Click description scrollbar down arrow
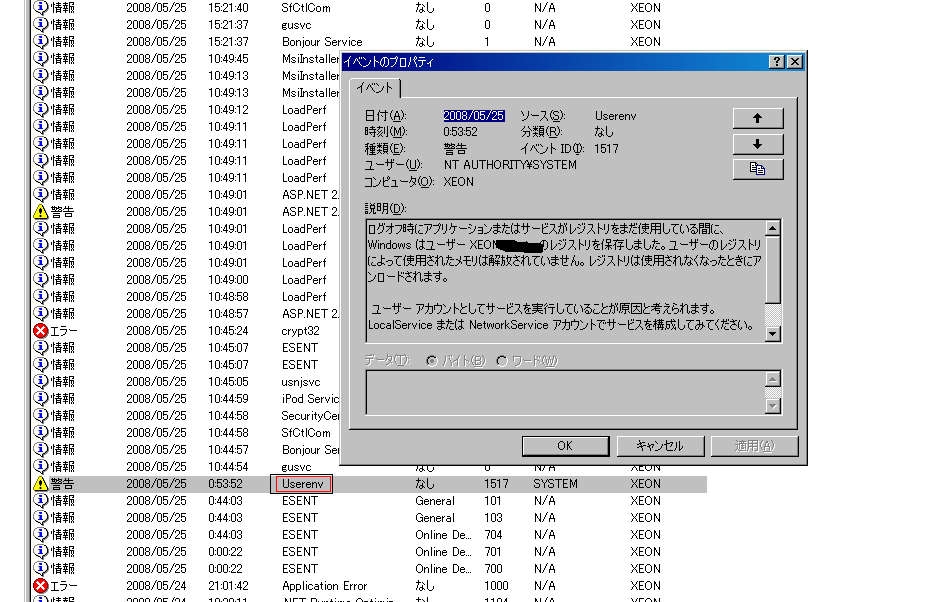 pyautogui.click(x=773, y=334)
